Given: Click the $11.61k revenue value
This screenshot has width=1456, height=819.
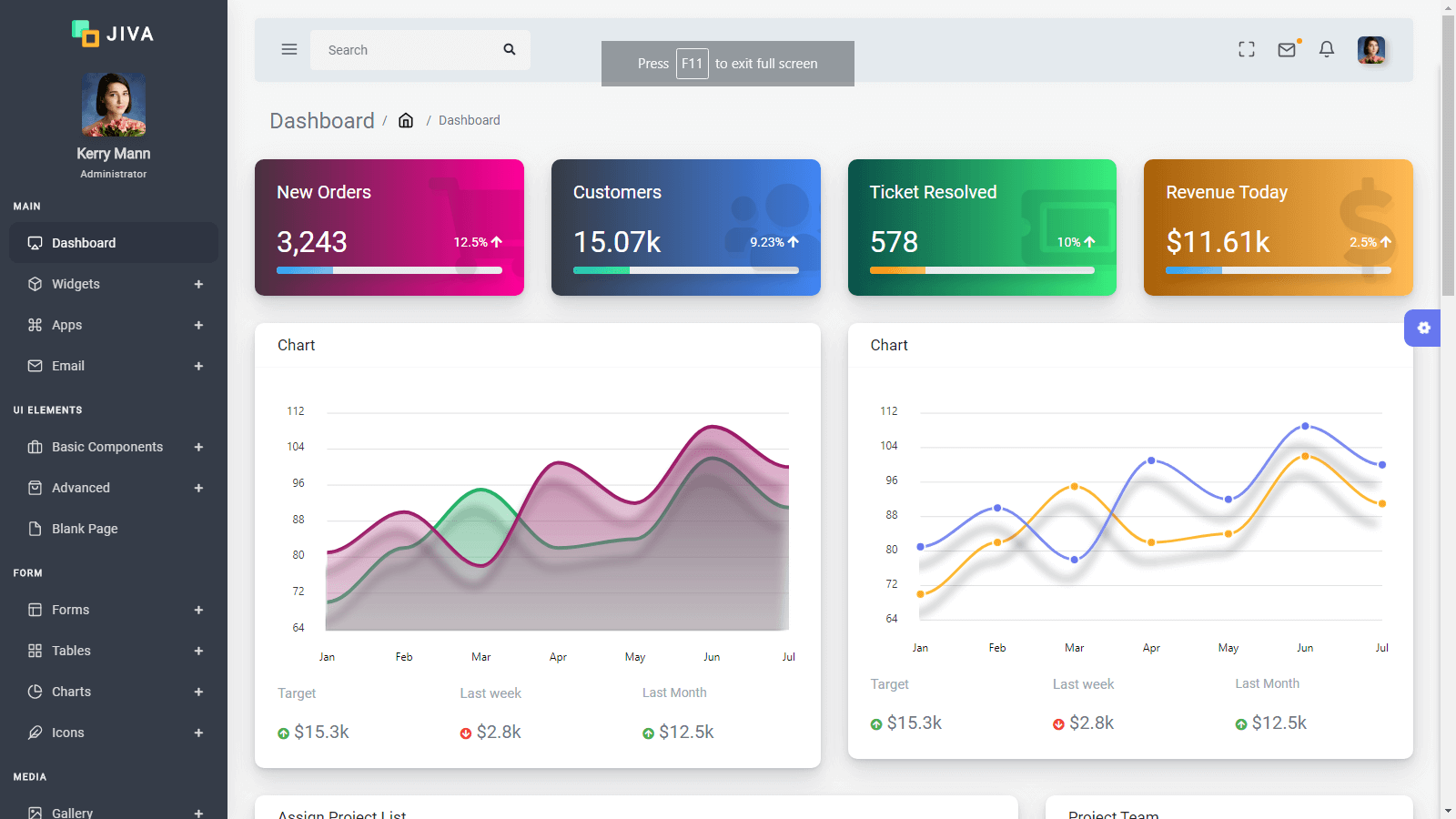Looking at the screenshot, I should (1218, 242).
